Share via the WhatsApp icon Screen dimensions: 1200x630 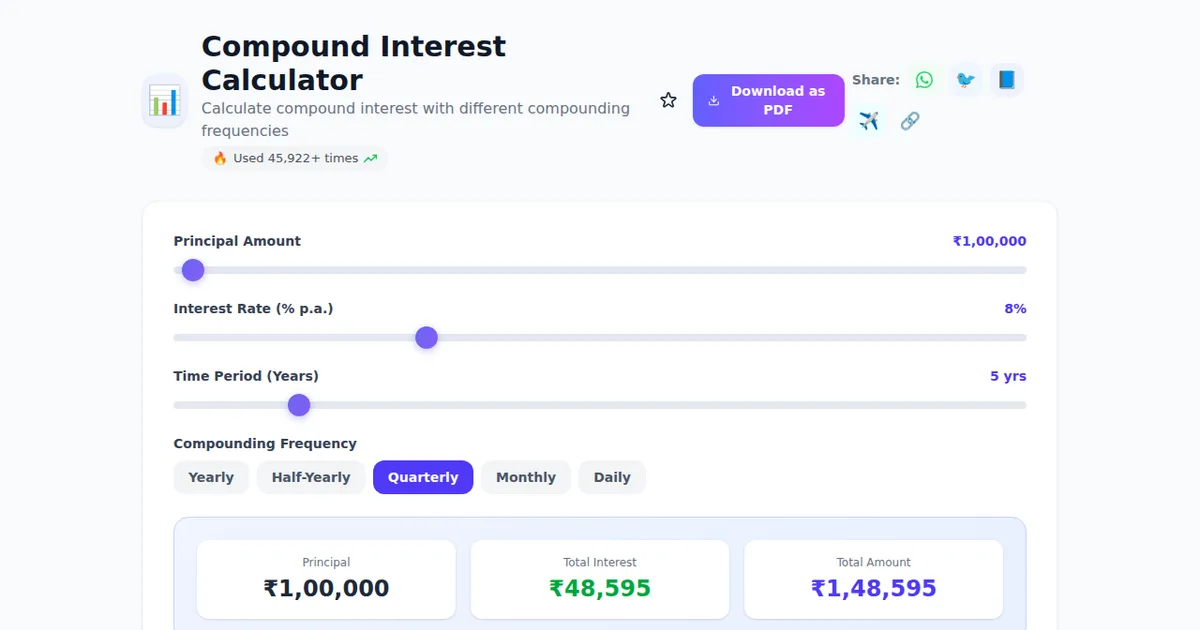coord(924,80)
